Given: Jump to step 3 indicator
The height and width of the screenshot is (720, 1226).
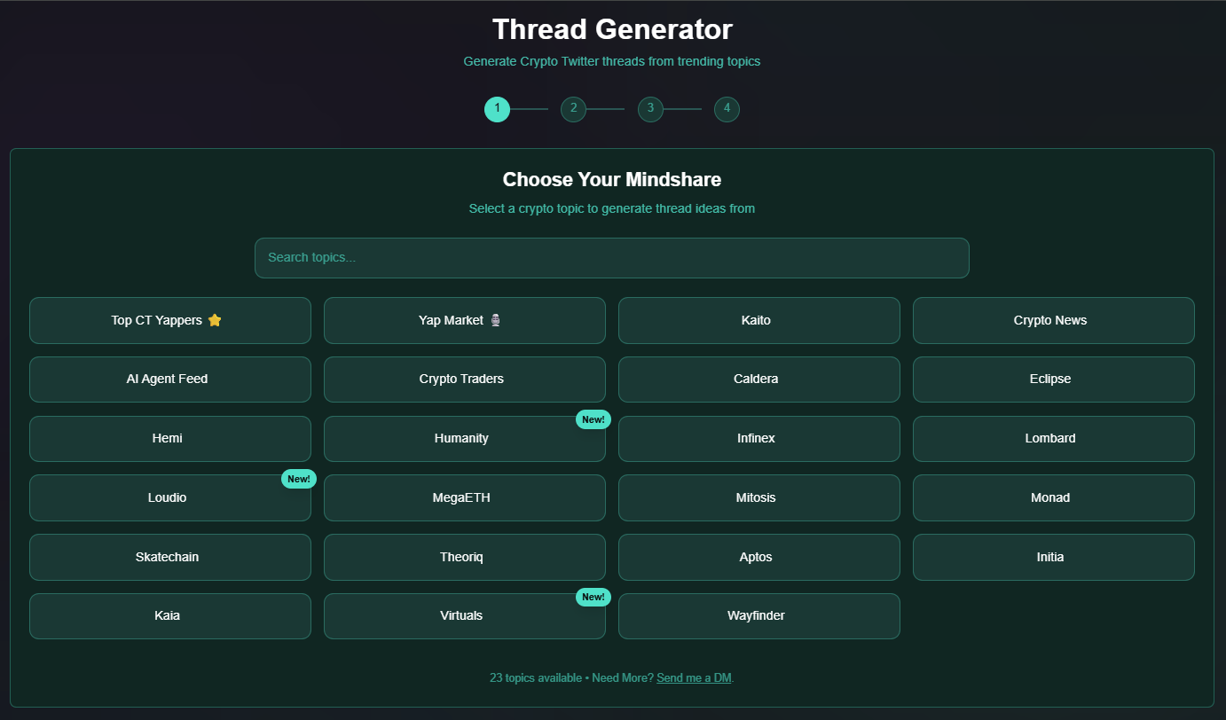Looking at the screenshot, I should 650,109.
